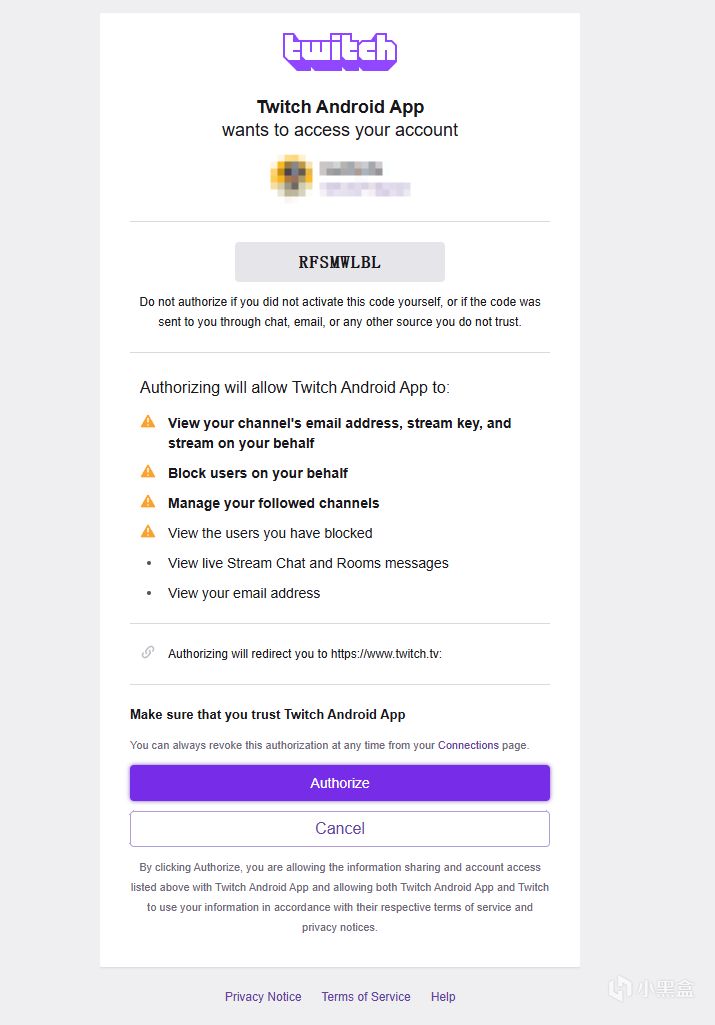The image size is (715, 1025).
Task: Click the link chain icon near redirect
Action: (x=148, y=653)
